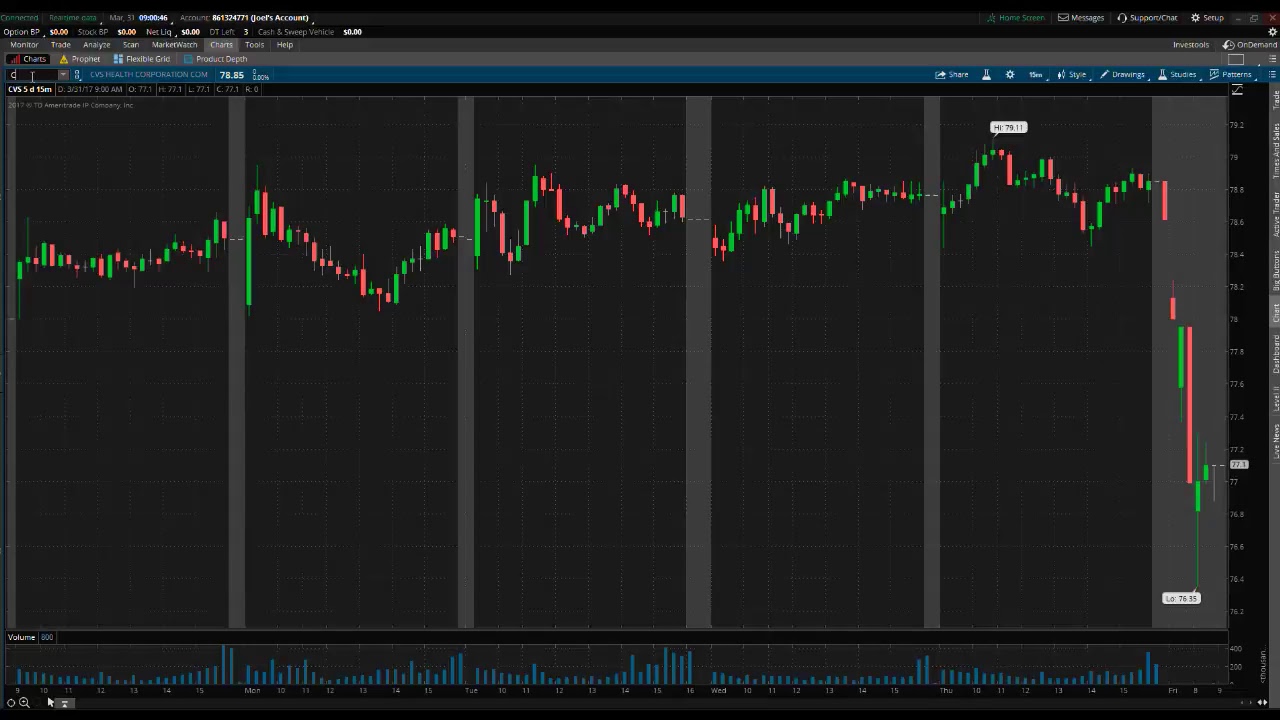Click the 78.85 last price value

(232, 75)
